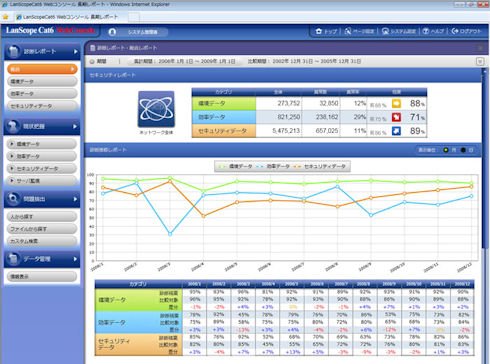
Task: Expand the データ管理 section arrow
Action: click(x=75, y=259)
